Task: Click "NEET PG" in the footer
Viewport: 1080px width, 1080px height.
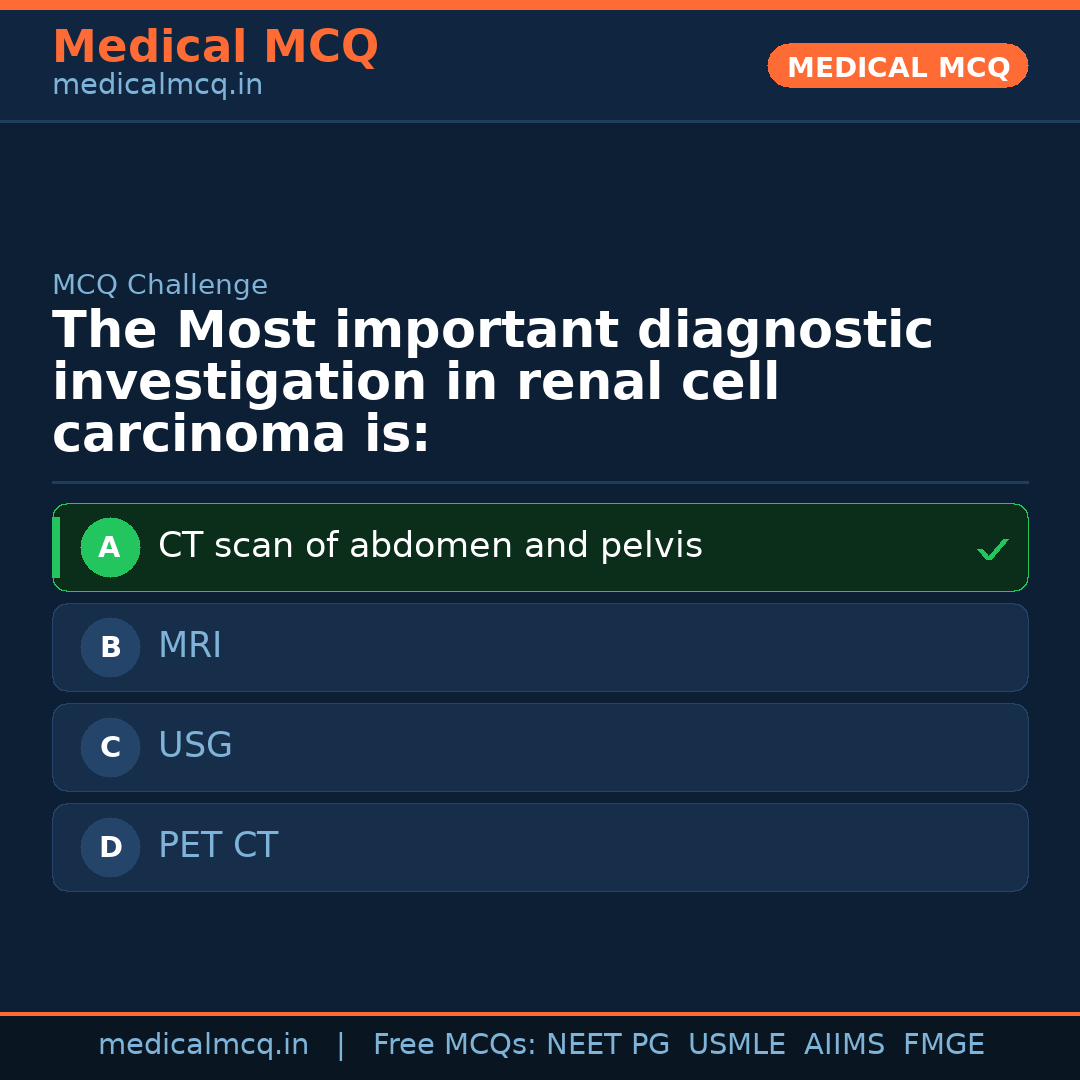Action: 608,1045
